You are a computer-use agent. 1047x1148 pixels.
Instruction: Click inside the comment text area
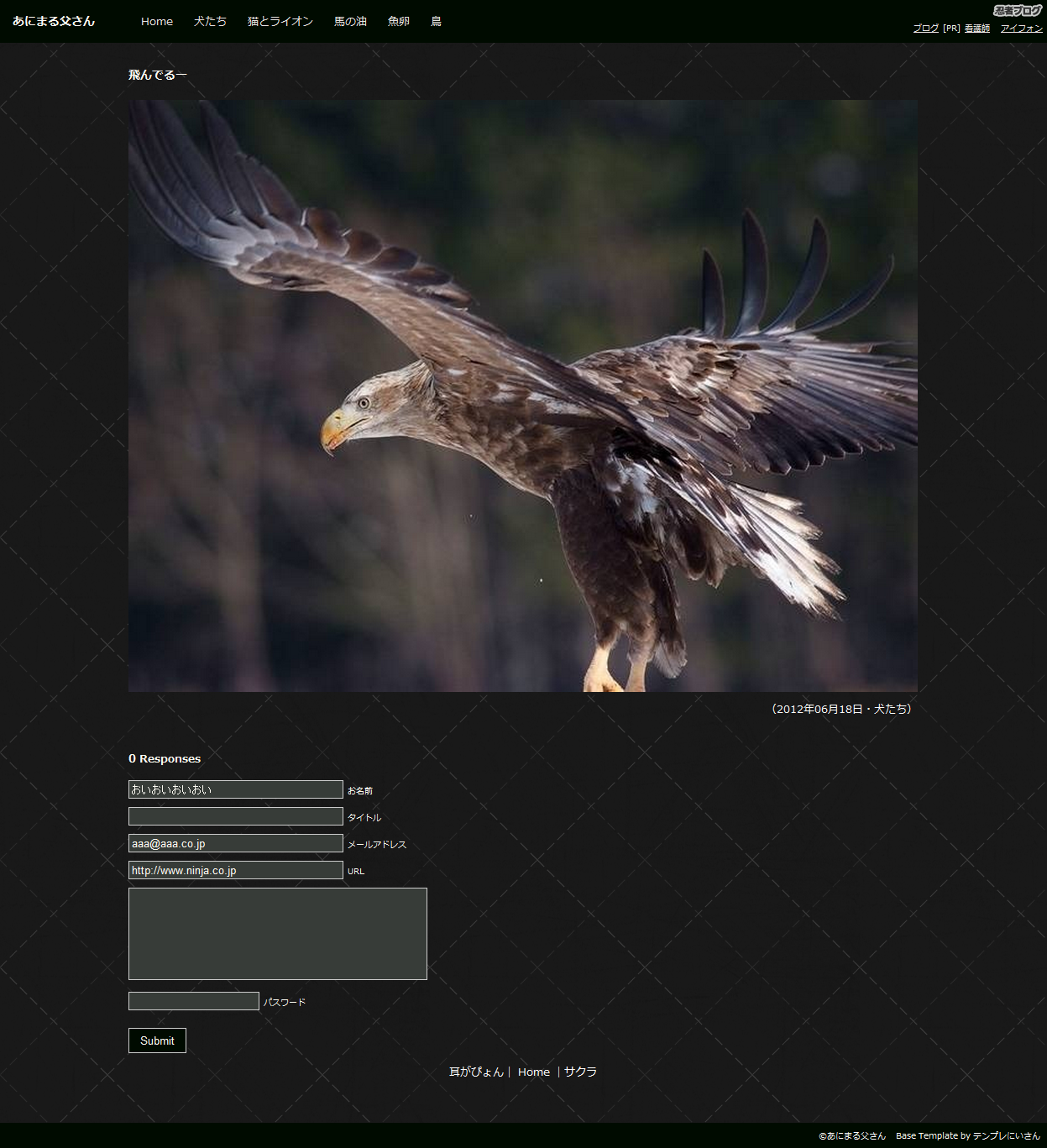[x=278, y=934]
